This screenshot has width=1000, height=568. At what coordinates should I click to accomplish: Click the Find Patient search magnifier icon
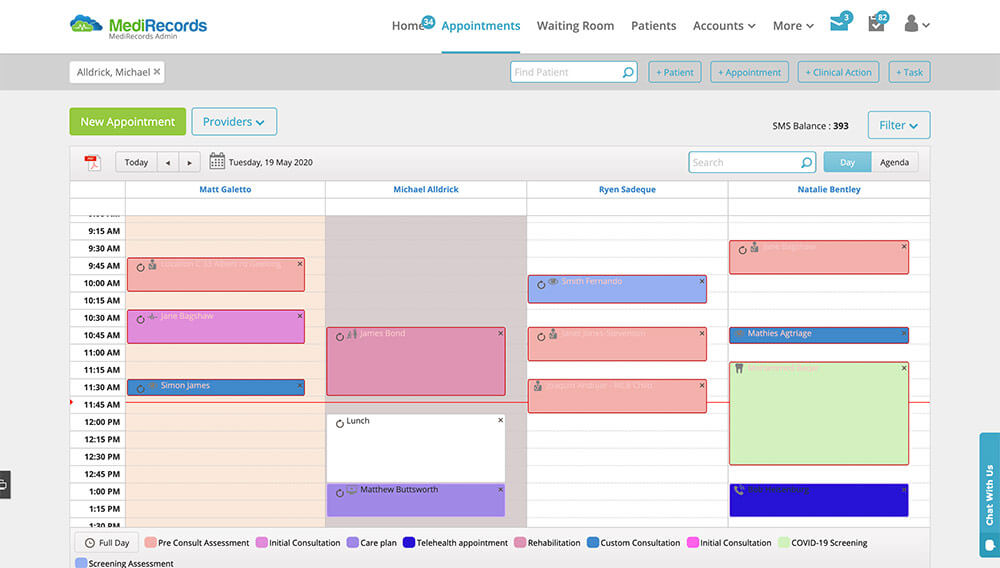tap(628, 72)
